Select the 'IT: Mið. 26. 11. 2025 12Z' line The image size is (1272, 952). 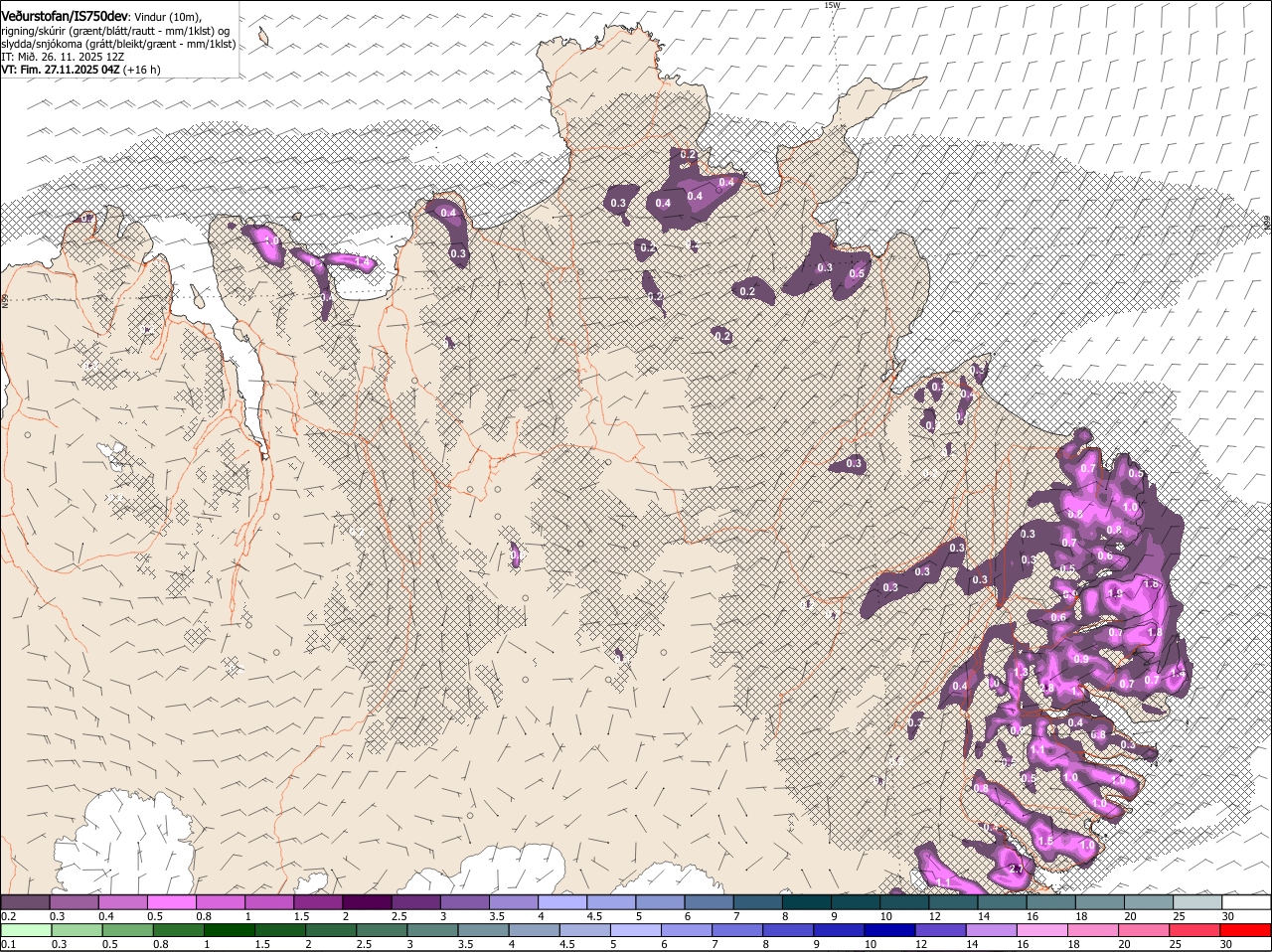click(63, 57)
